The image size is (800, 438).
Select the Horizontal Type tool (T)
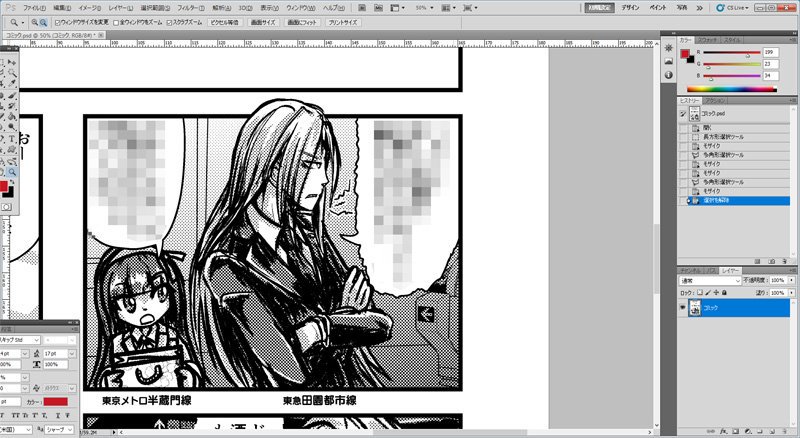[12, 138]
